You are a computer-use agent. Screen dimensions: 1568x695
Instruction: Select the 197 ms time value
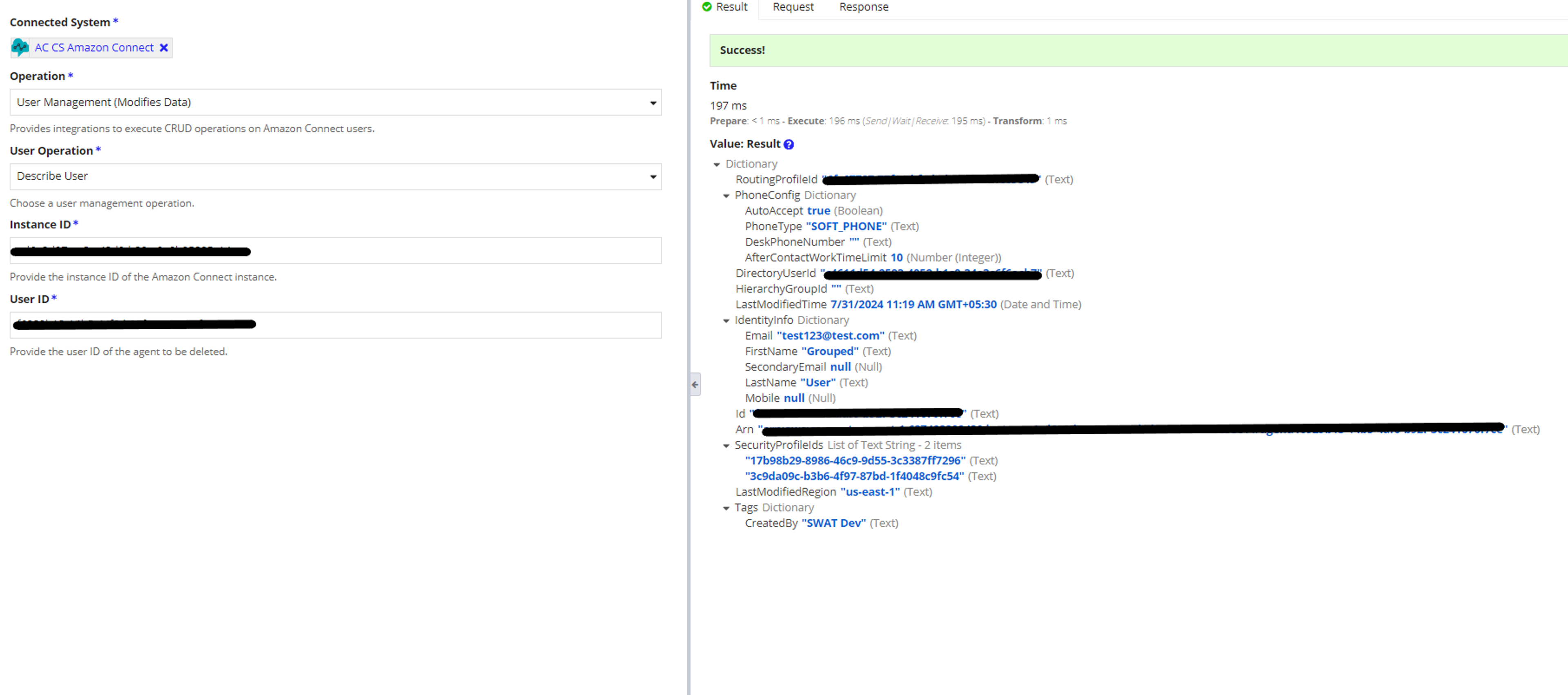[728, 106]
